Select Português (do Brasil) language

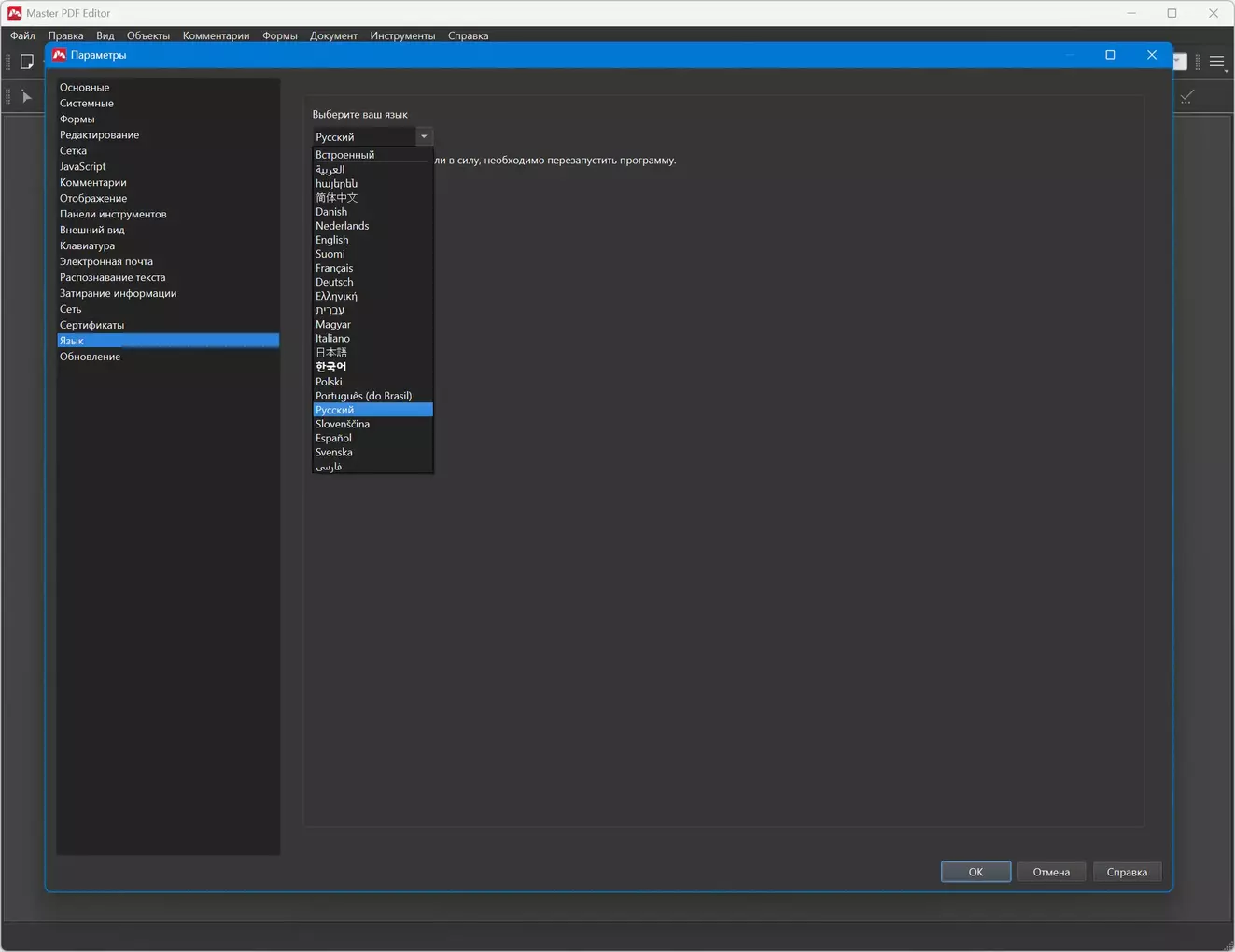(363, 396)
